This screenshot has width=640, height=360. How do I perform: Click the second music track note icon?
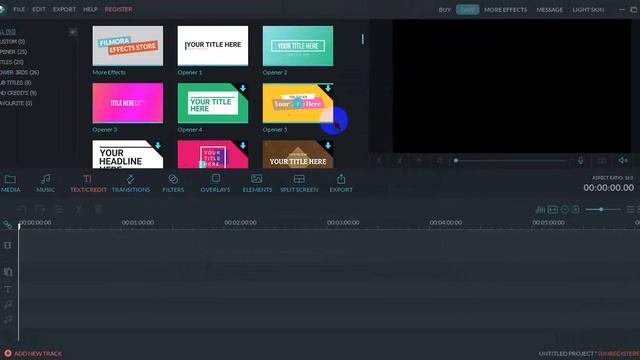pos(8,320)
